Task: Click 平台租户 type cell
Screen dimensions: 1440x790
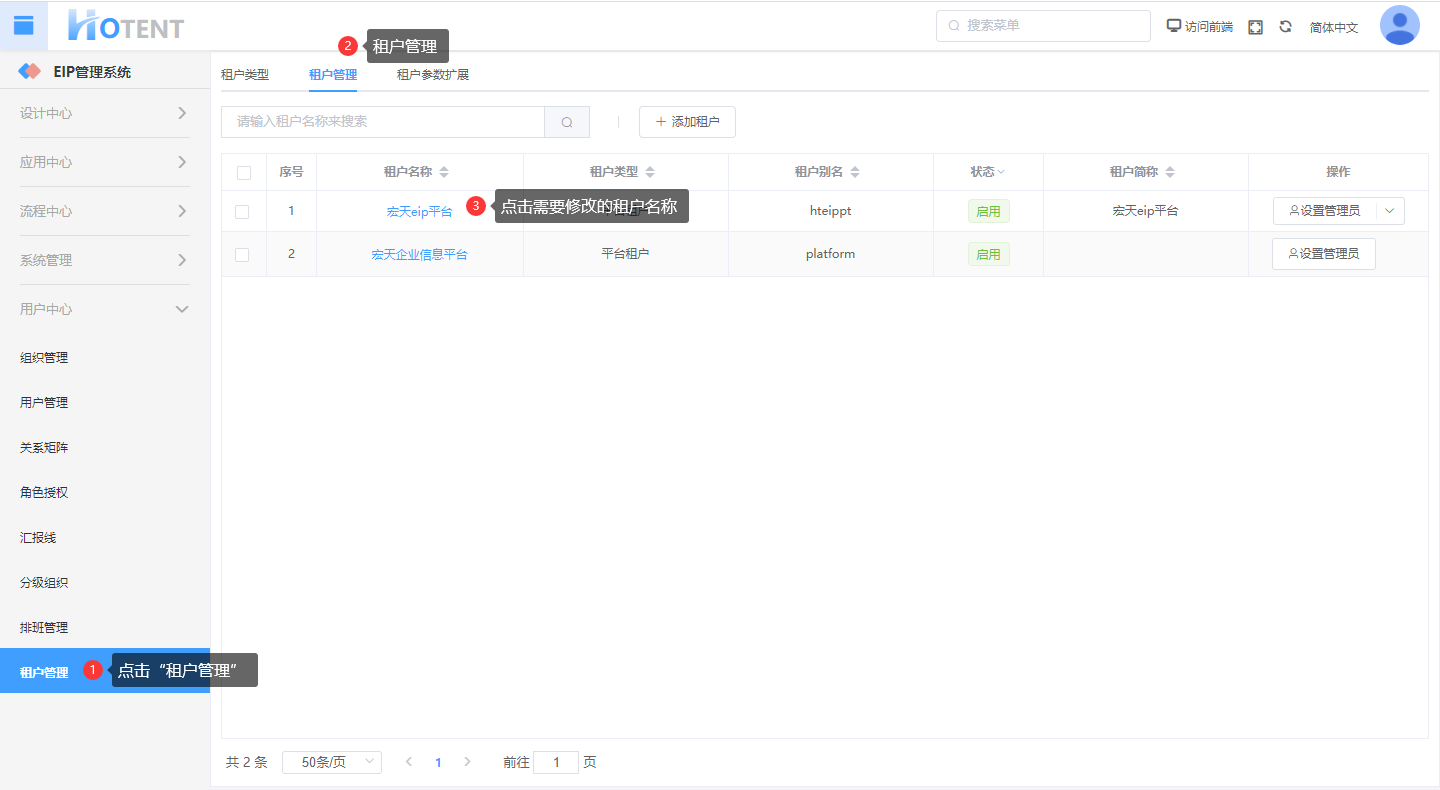Action: point(626,254)
